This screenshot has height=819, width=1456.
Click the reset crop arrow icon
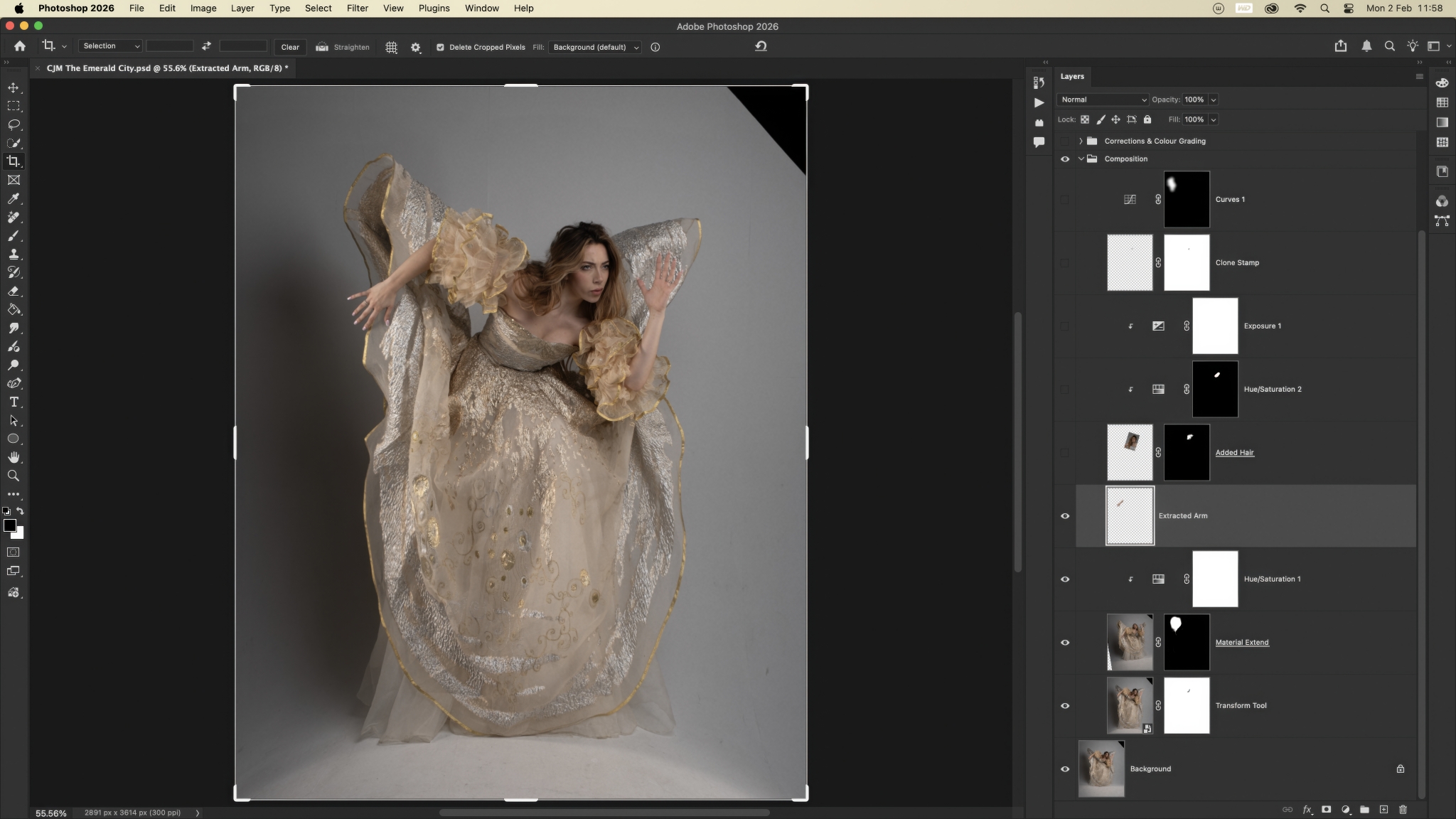coord(761,46)
